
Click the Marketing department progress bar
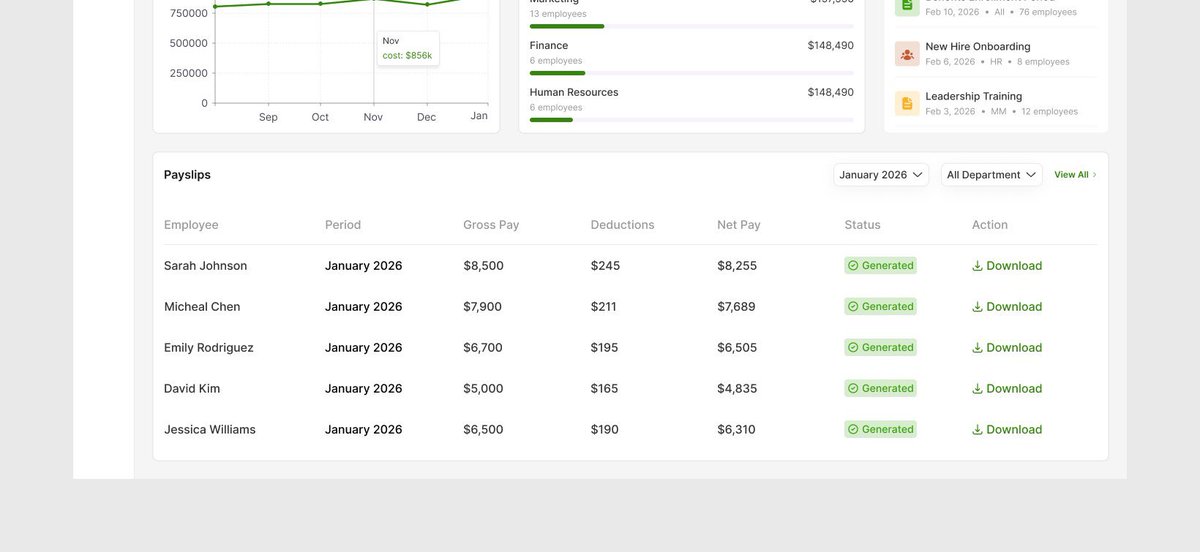tap(692, 26)
